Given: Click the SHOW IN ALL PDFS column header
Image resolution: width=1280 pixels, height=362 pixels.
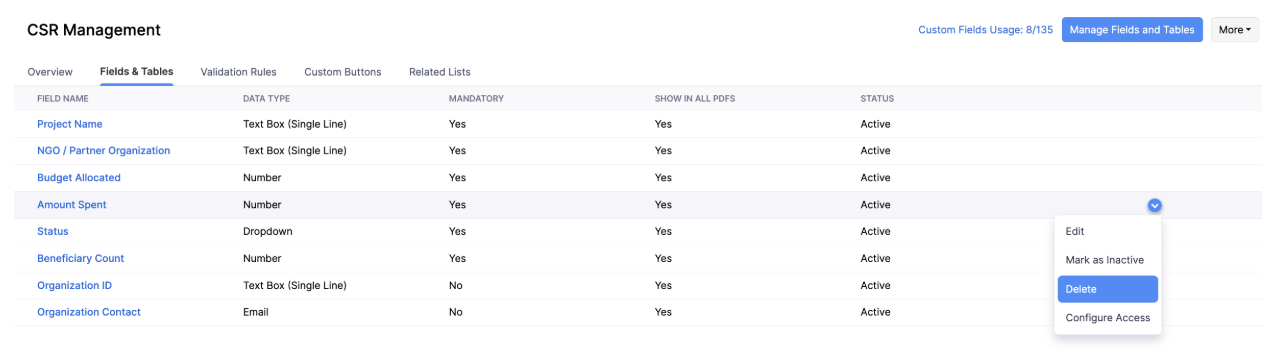Looking at the screenshot, I should pyautogui.click(x=695, y=99).
